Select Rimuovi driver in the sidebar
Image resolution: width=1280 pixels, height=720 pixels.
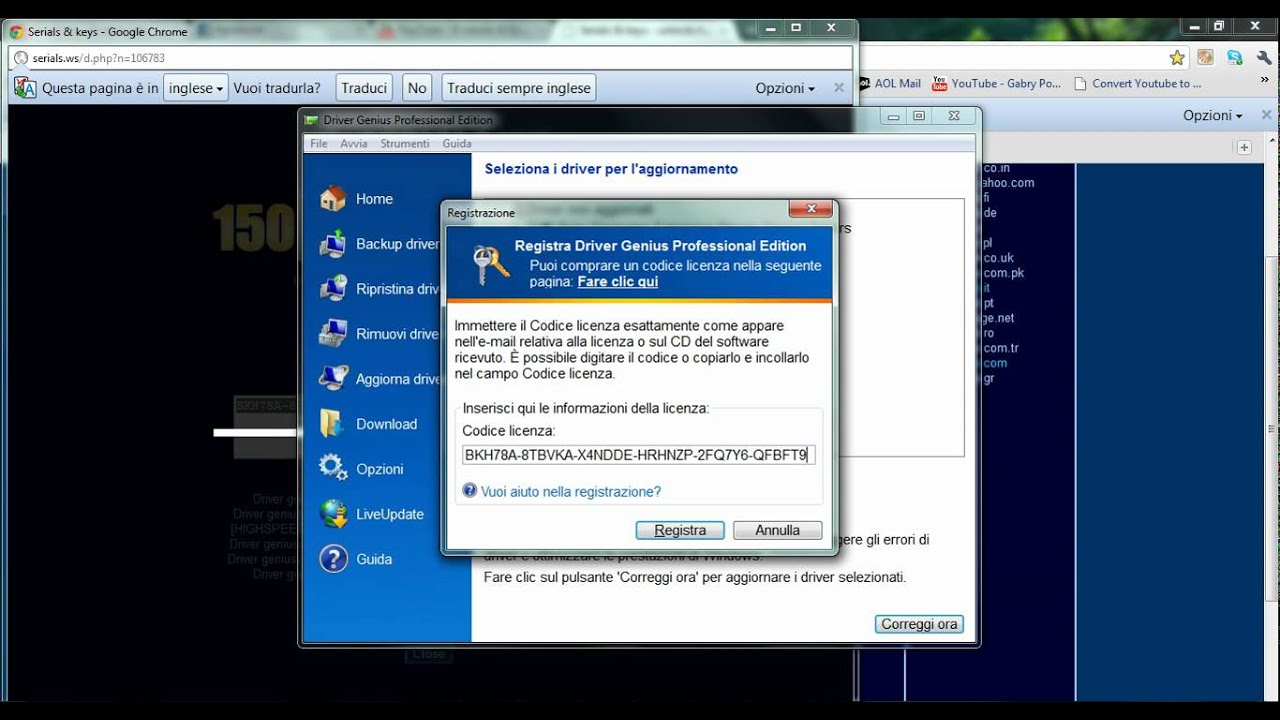(x=380, y=334)
